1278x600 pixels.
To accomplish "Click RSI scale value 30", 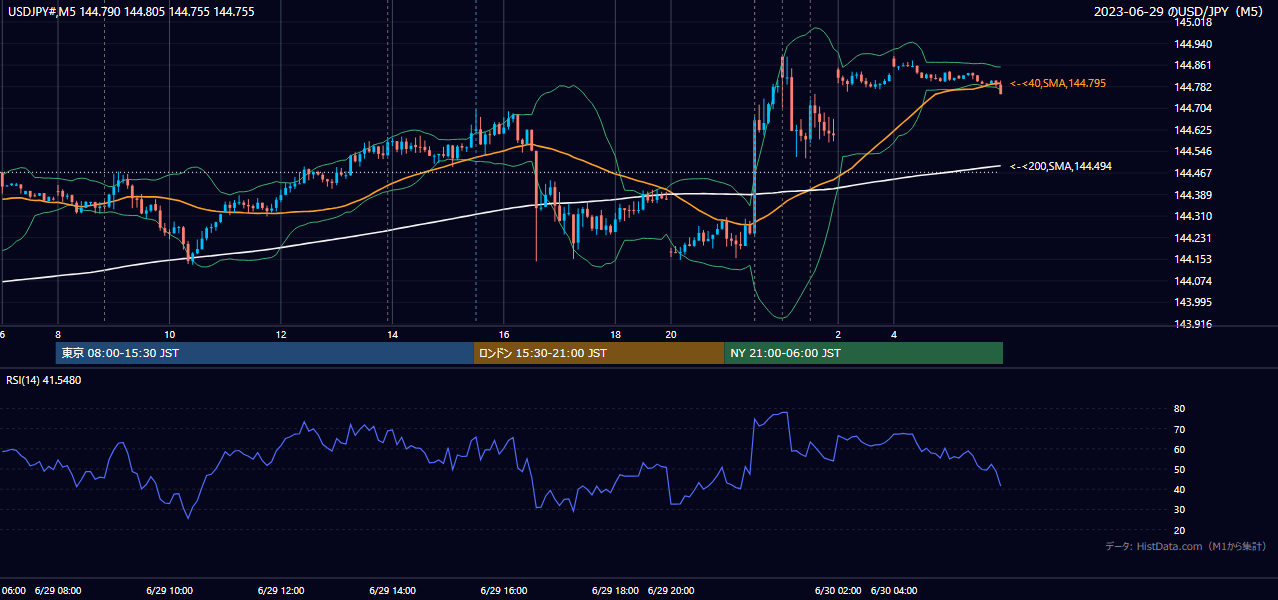I will (x=1180, y=510).
